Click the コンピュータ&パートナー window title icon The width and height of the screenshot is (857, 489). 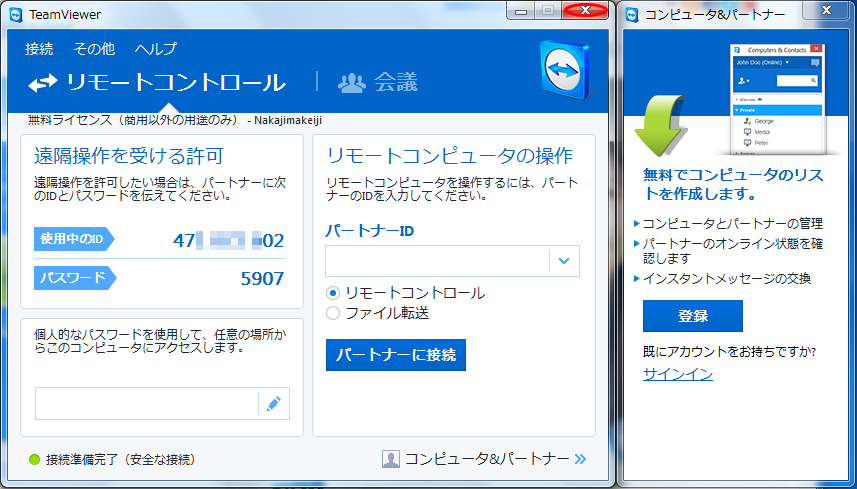632,14
